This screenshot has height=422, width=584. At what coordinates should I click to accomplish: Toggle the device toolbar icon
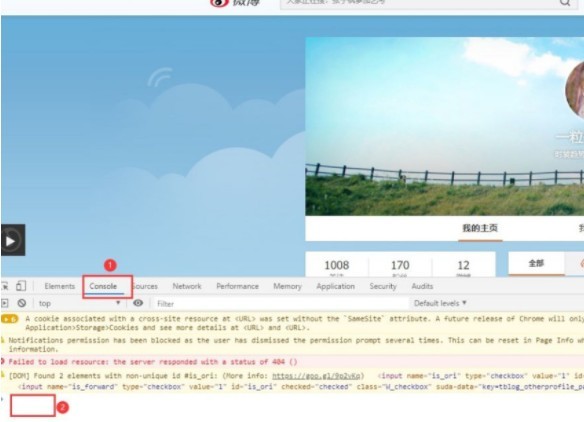click(x=21, y=286)
